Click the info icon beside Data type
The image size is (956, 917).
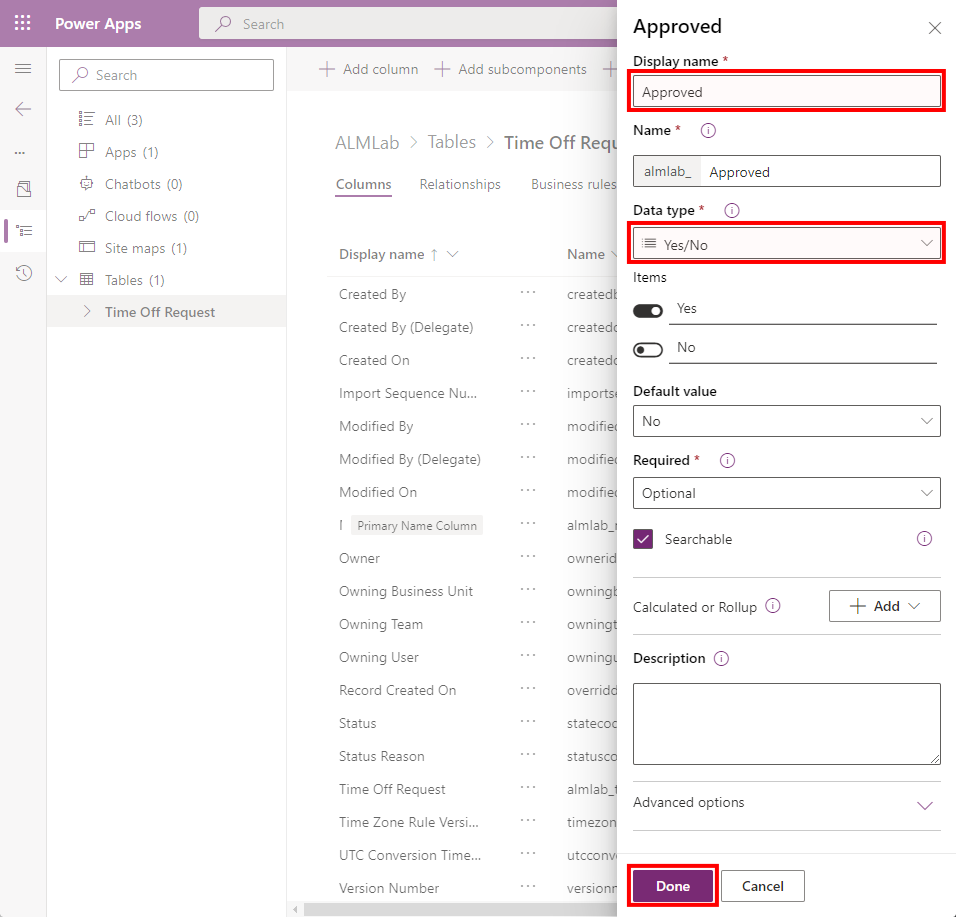click(x=731, y=210)
